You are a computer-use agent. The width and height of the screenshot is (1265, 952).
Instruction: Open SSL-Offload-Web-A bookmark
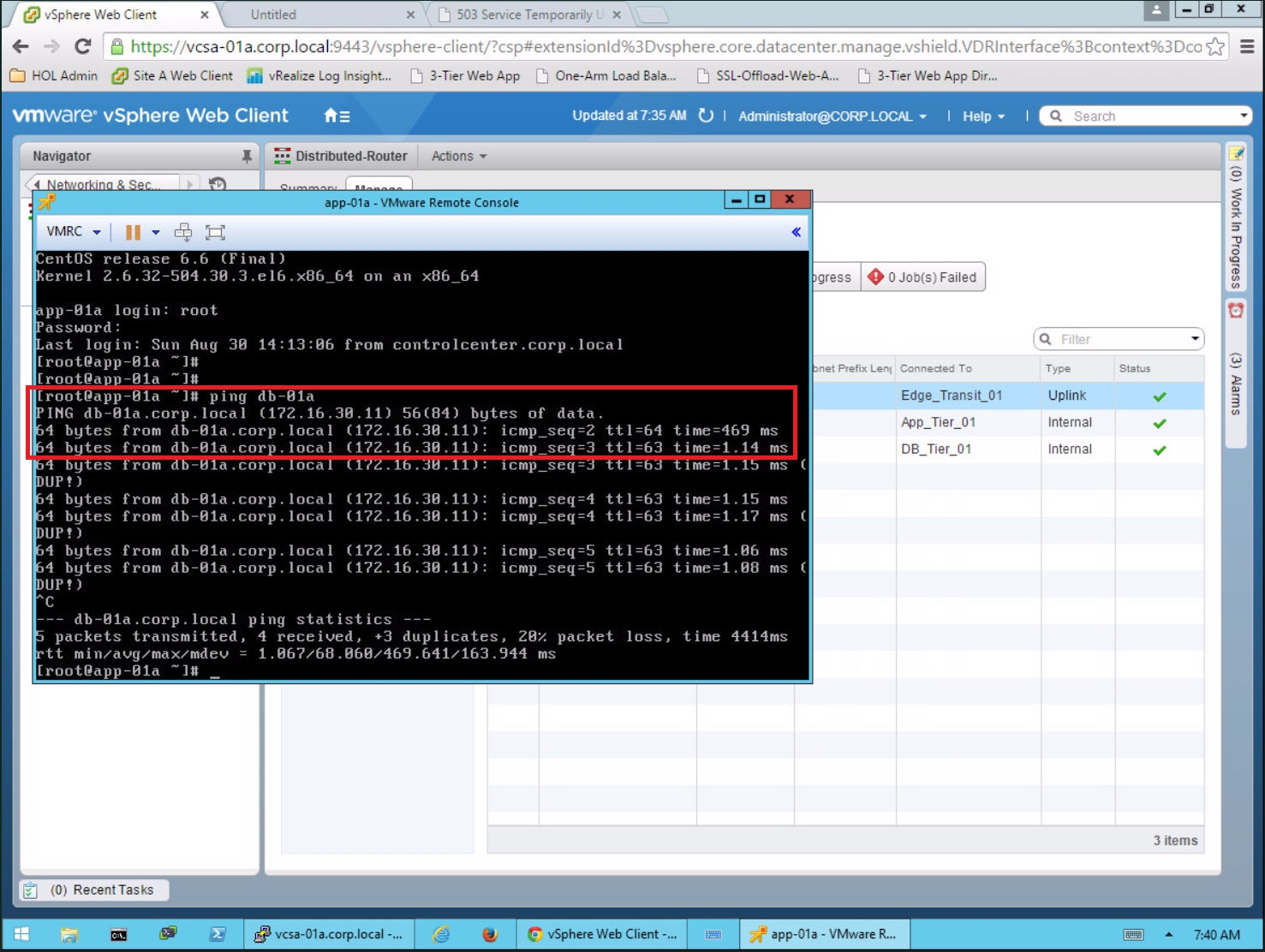(767, 75)
